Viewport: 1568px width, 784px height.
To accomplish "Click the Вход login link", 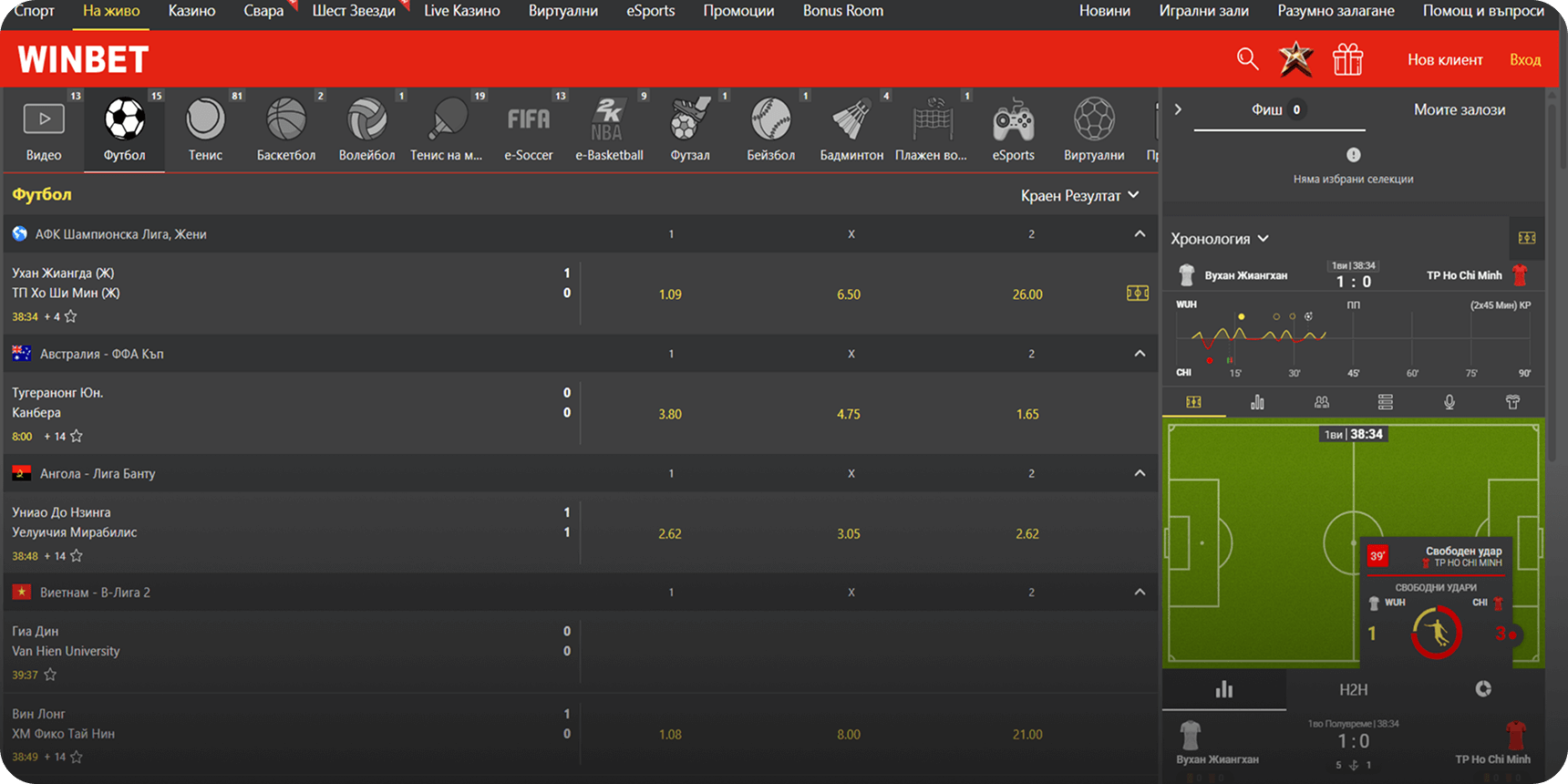I will click(x=1524, y=60).
